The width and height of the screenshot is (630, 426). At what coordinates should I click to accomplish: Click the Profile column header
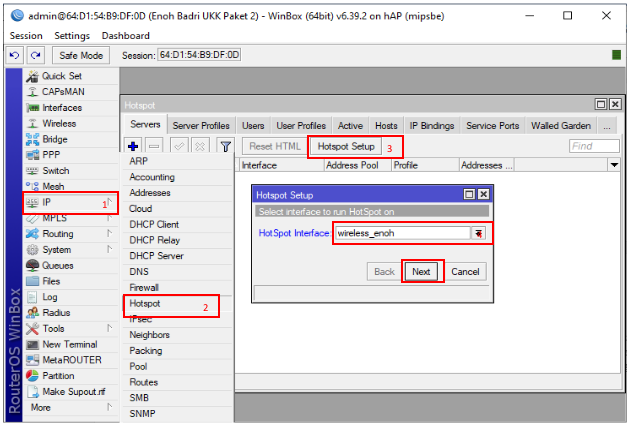(x=425, y=165)
